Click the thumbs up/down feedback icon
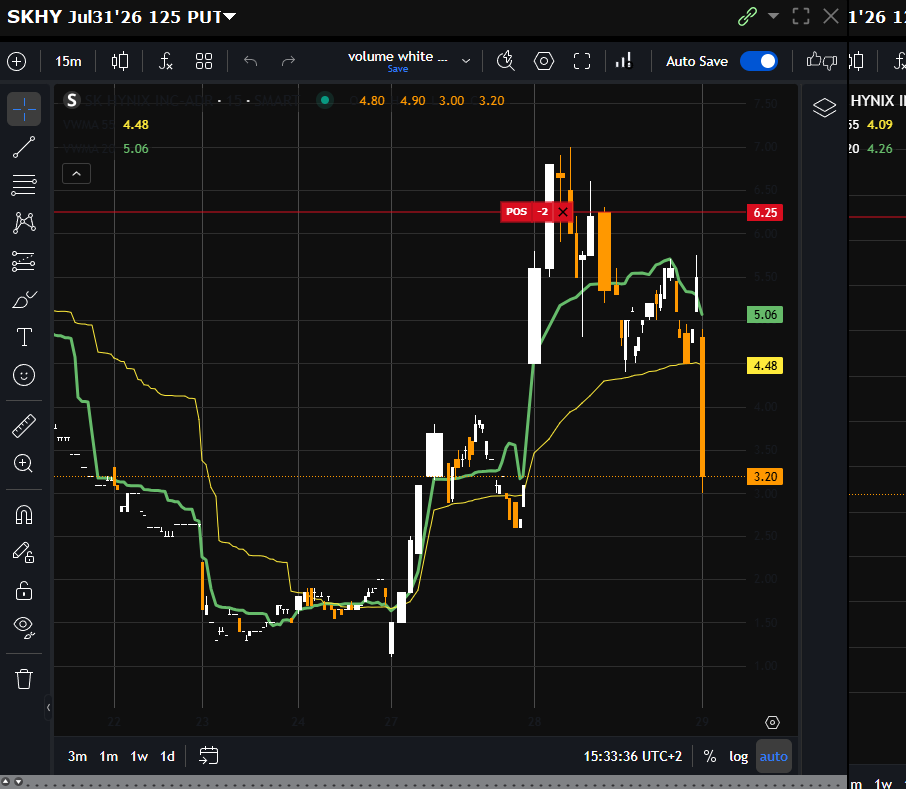Viewport: 906px width, 789px height. tap(822, 61)
